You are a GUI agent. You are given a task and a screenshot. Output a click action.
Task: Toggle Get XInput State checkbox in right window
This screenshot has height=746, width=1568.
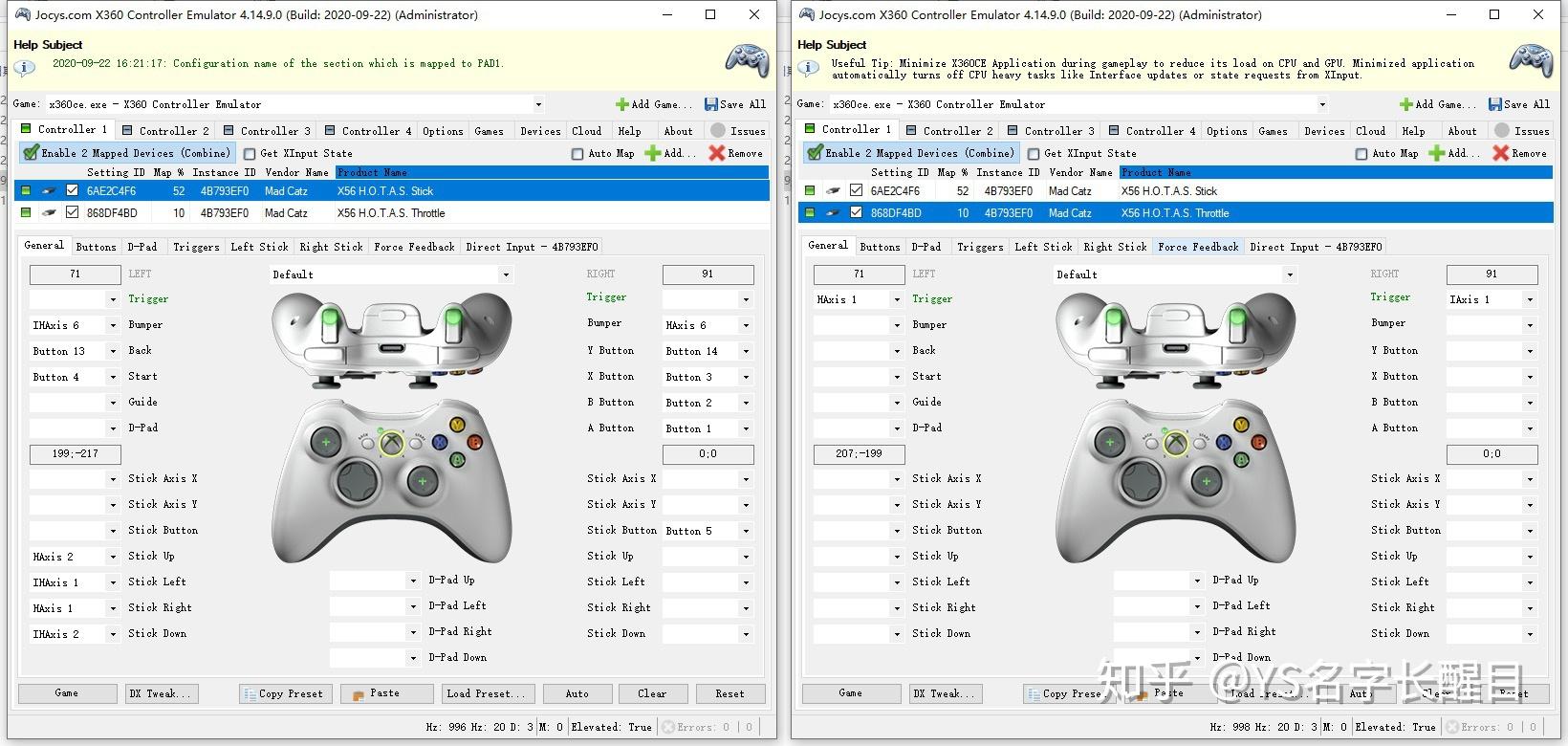(x=1034, y=154)
